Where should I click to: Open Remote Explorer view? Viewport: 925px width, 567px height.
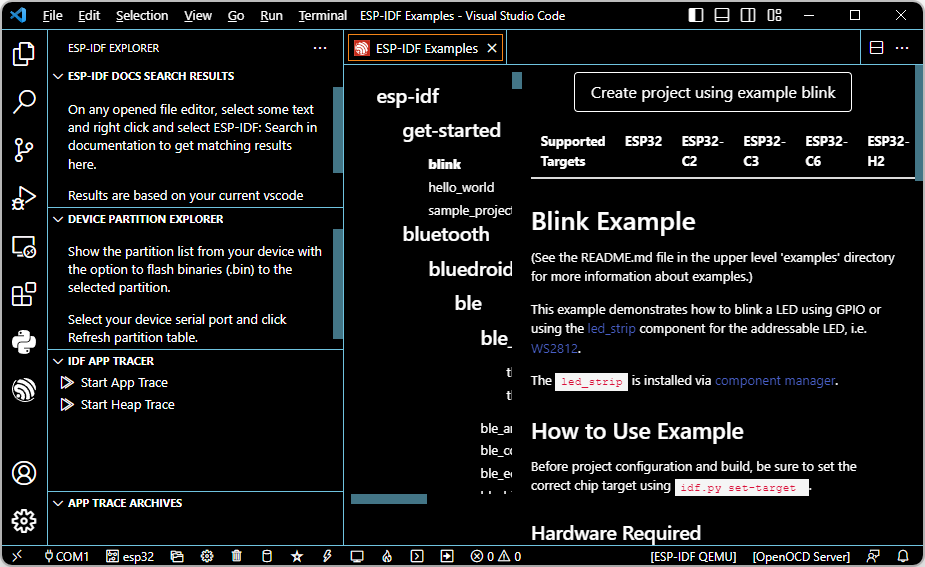[24, 247]
